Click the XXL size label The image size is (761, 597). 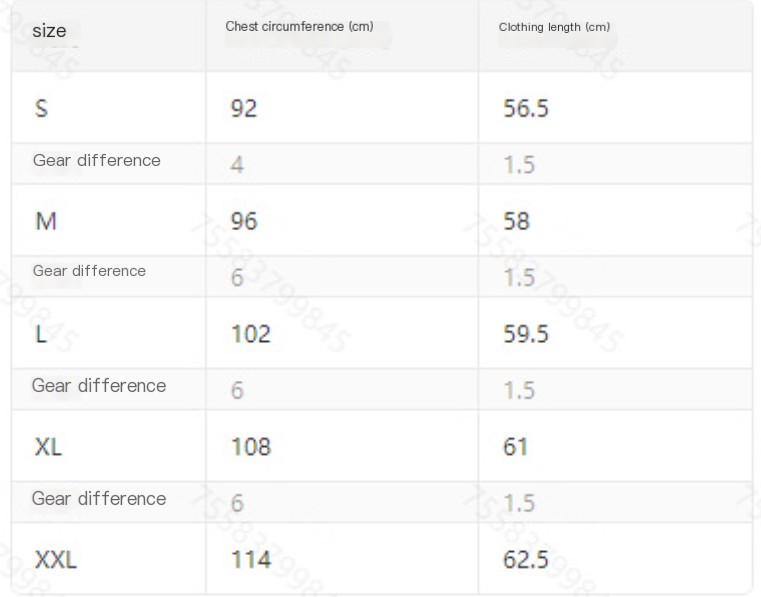56,560
